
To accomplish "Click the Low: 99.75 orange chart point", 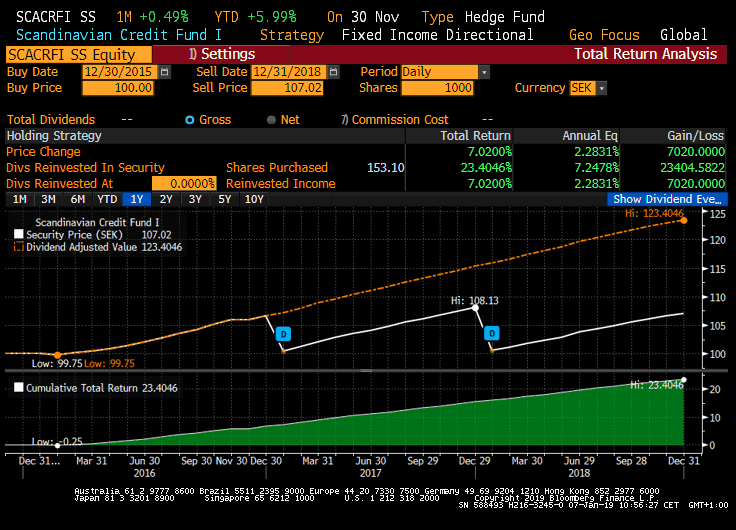I will 57,355.
